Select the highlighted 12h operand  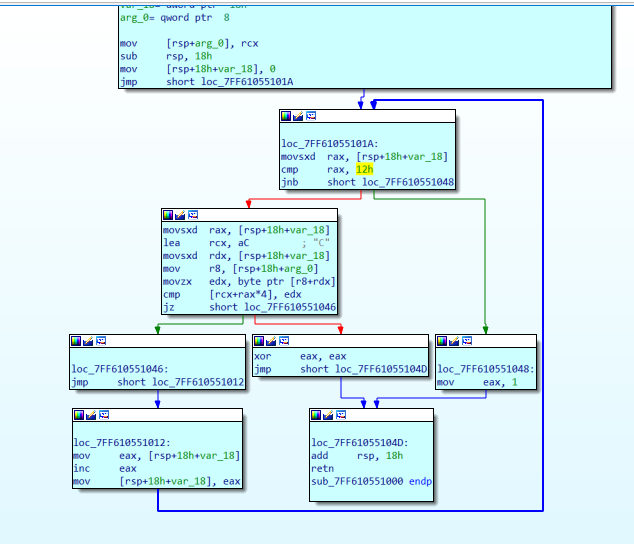point(364,169)
